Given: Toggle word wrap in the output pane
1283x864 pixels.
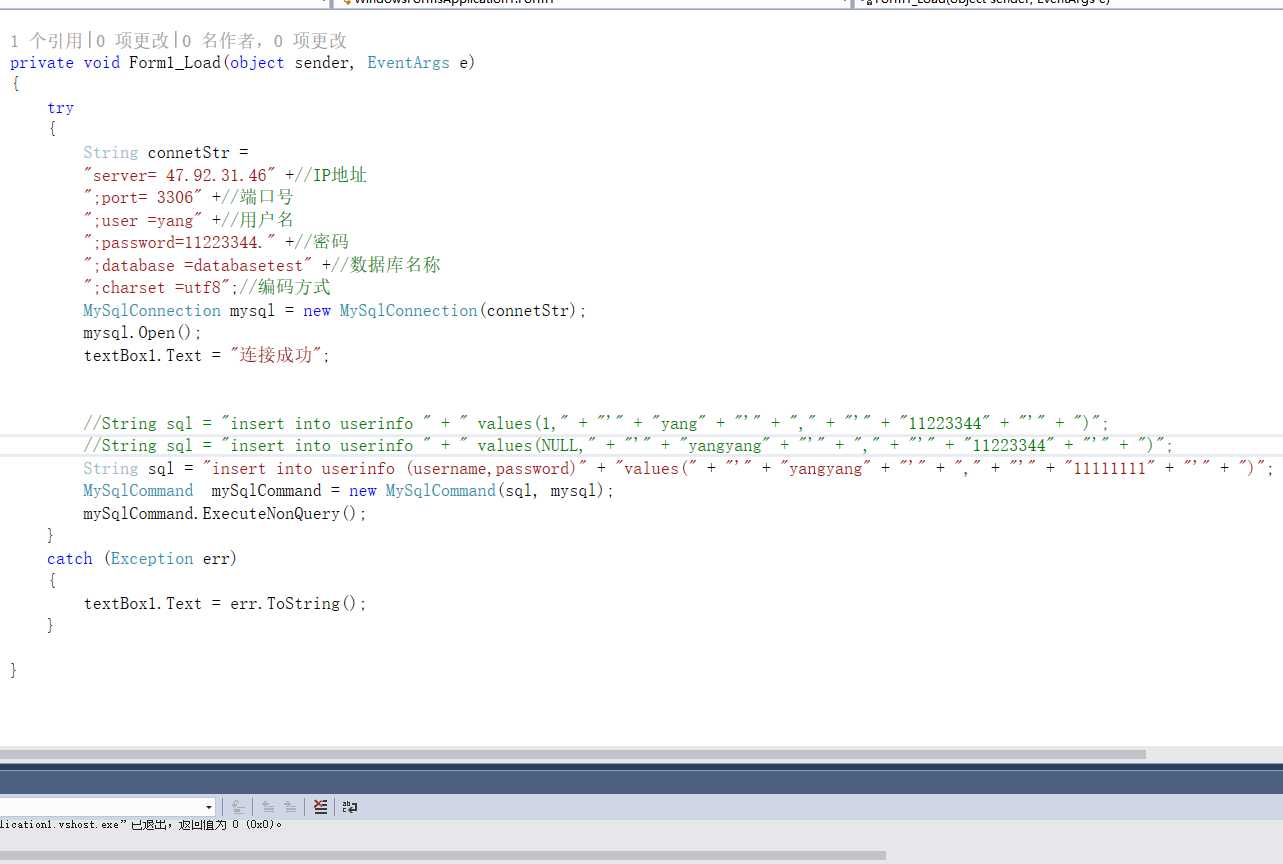Looking at the screenshot, I should click(x=349, y=807).
